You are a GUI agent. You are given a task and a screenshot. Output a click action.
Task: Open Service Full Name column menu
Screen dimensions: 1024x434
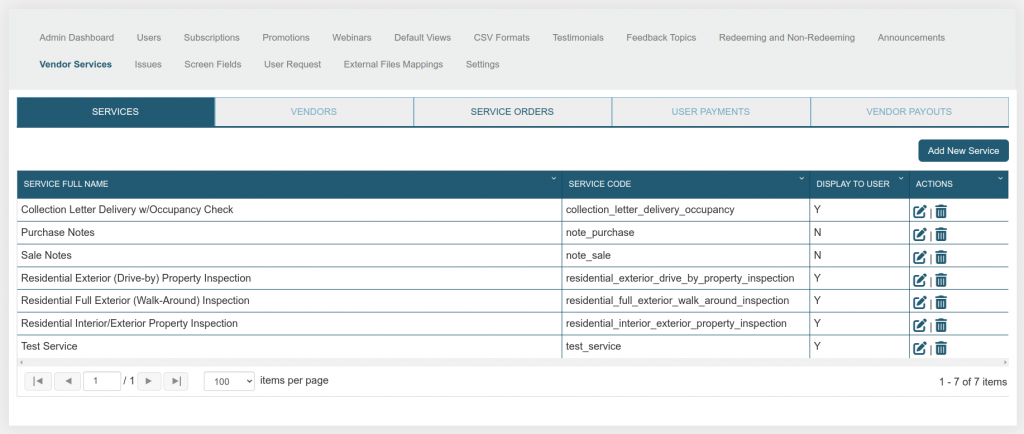[x=554, y=179]
